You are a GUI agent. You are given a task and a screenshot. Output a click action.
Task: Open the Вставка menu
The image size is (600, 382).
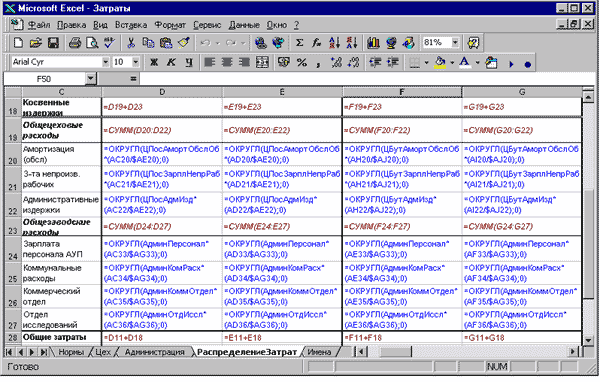tap(131, 25)
